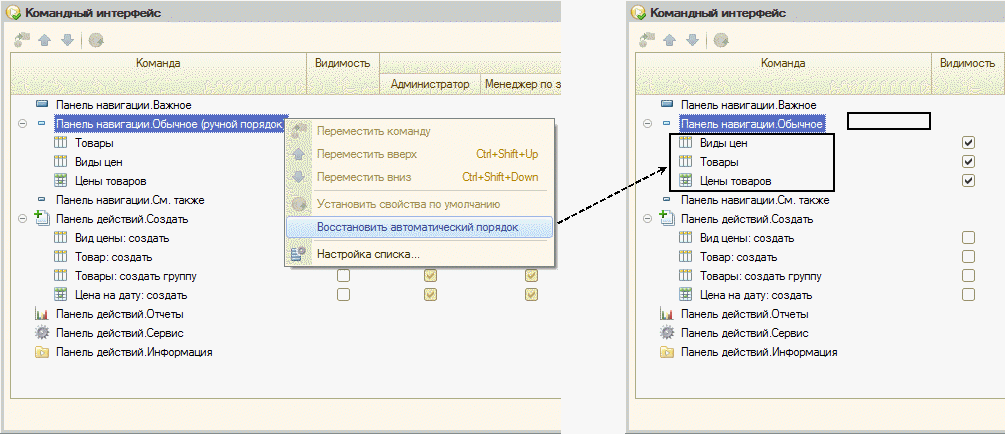Viewport: 1005px width, 434px height.
Task: Collapse Панель навигации.Обычное node in left panel
Action: tap(22, 124)
